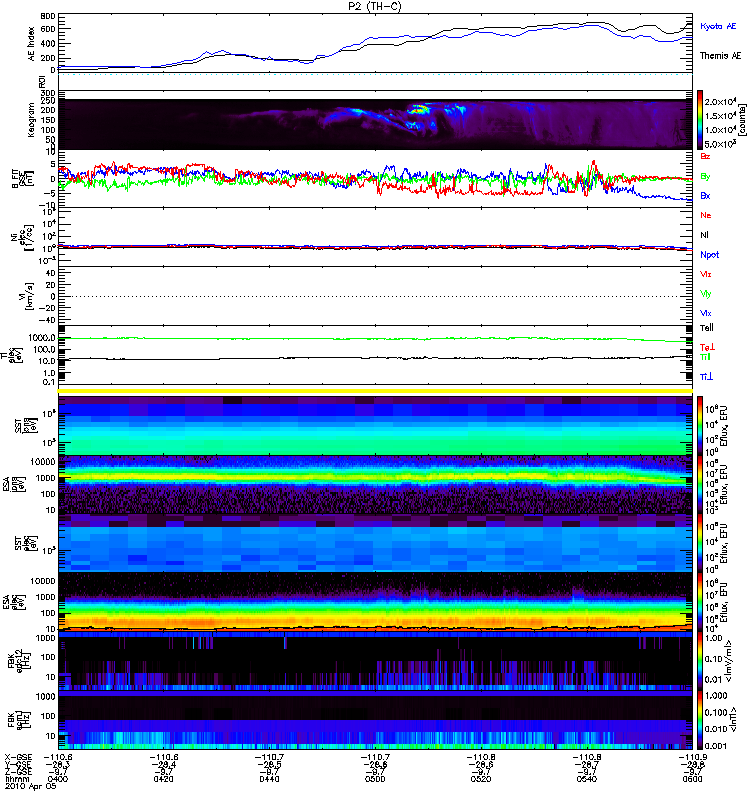This screenshot has height=800, width=750.
Task: Click the green Viy velocity legend label
Action: (706, 294)
